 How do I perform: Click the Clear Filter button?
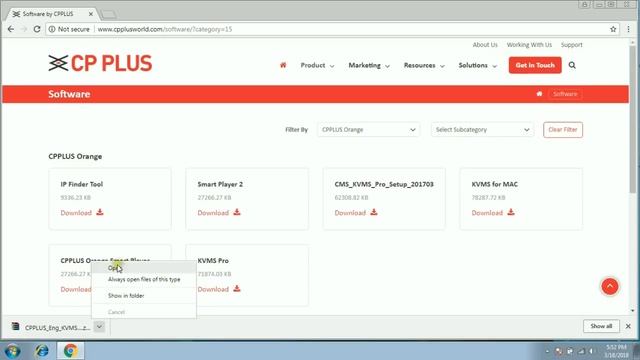click(563, 130)
